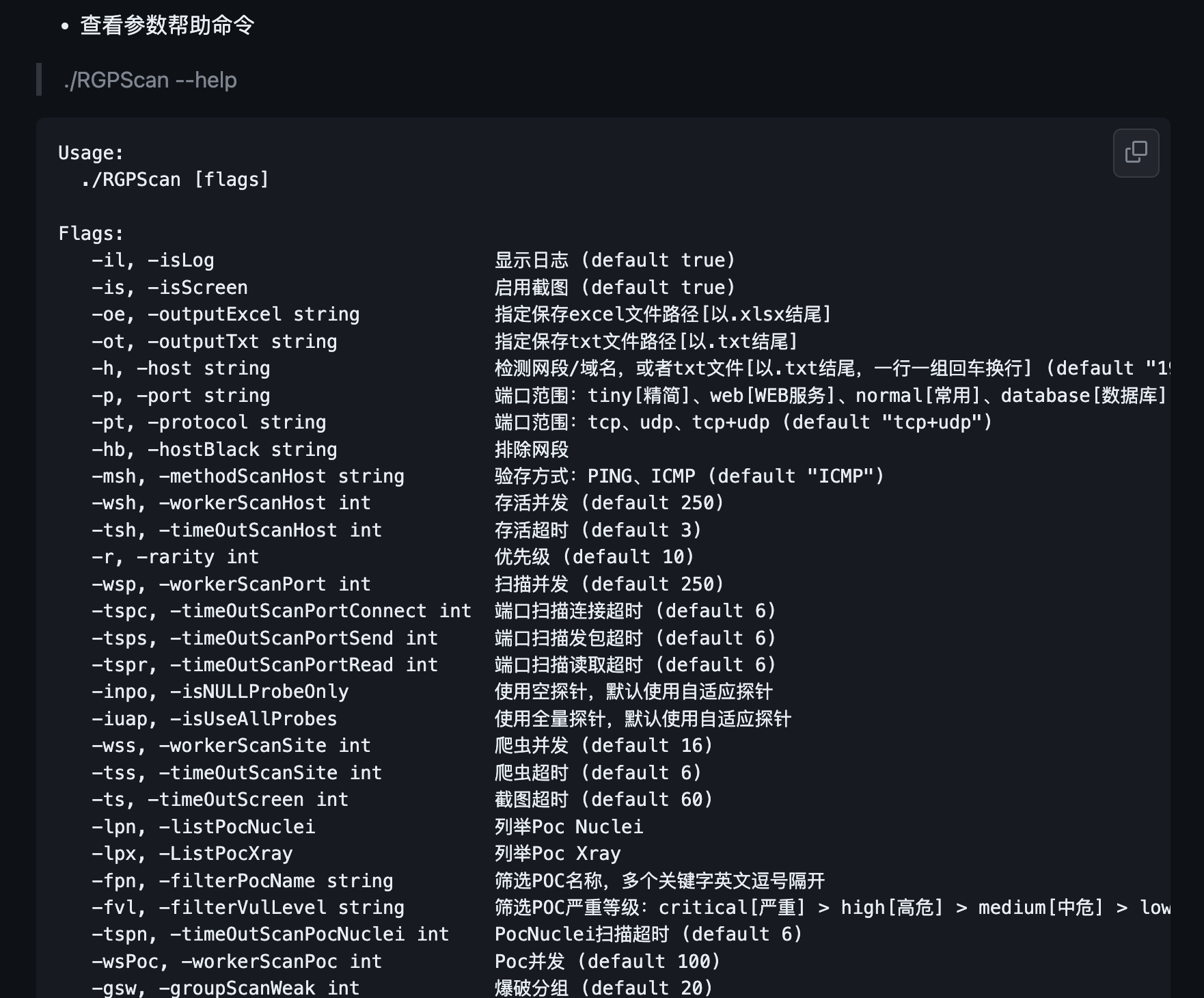
Task: Click the "-hb, -hostBlack string" flag
Action: (215, 449)
